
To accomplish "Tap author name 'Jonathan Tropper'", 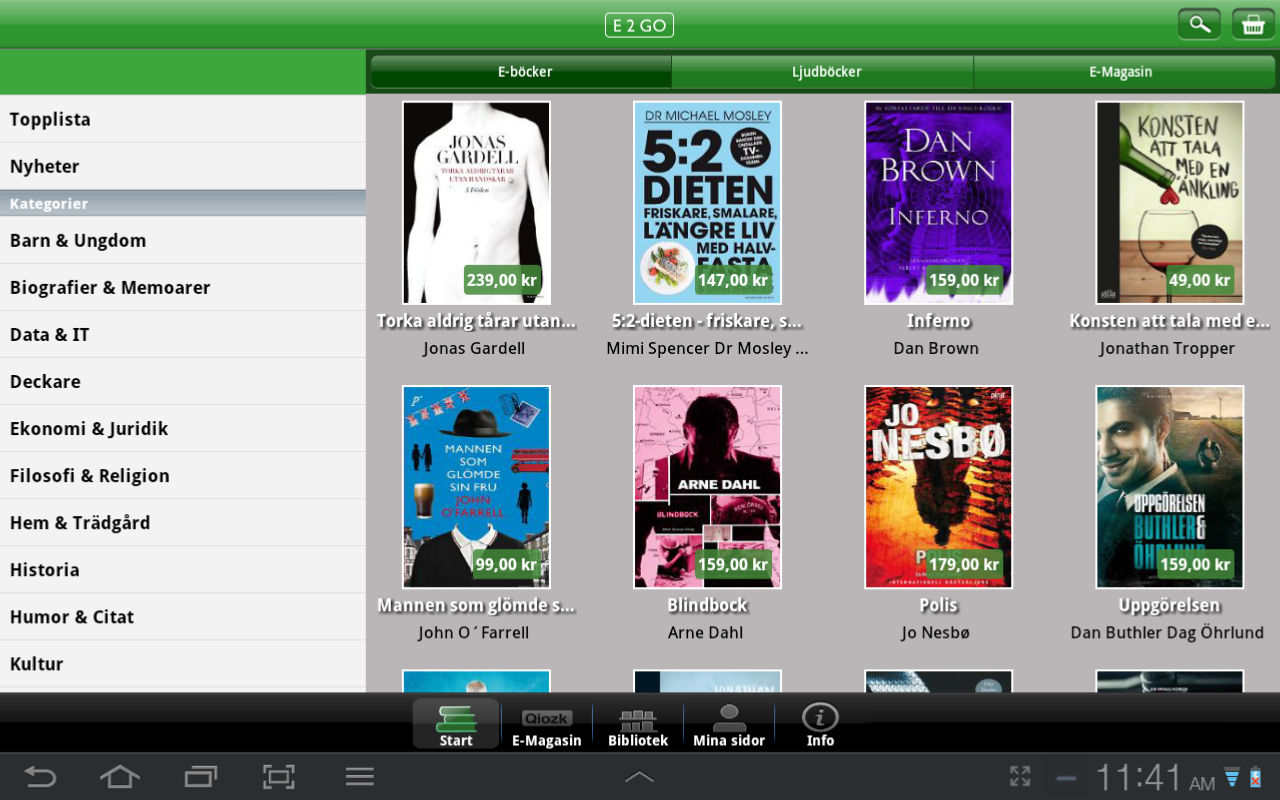I will pos(1167,348).
